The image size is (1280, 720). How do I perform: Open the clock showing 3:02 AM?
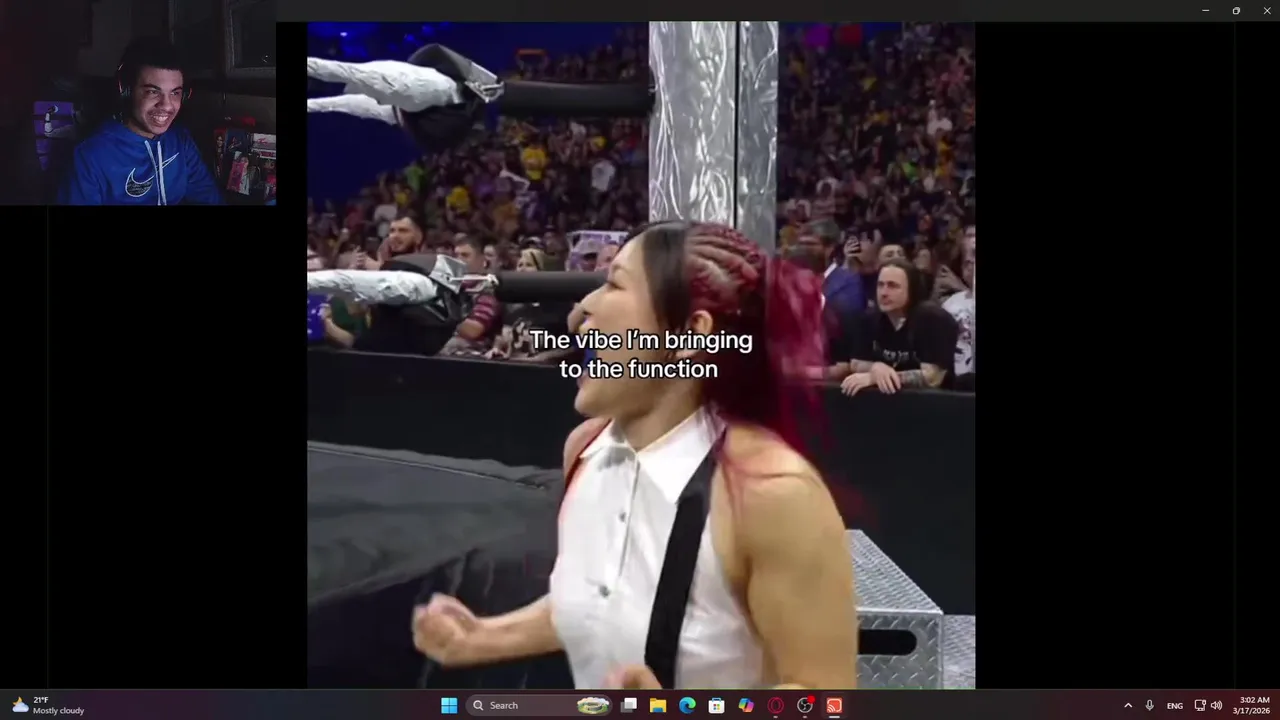tap(1254, 705)
